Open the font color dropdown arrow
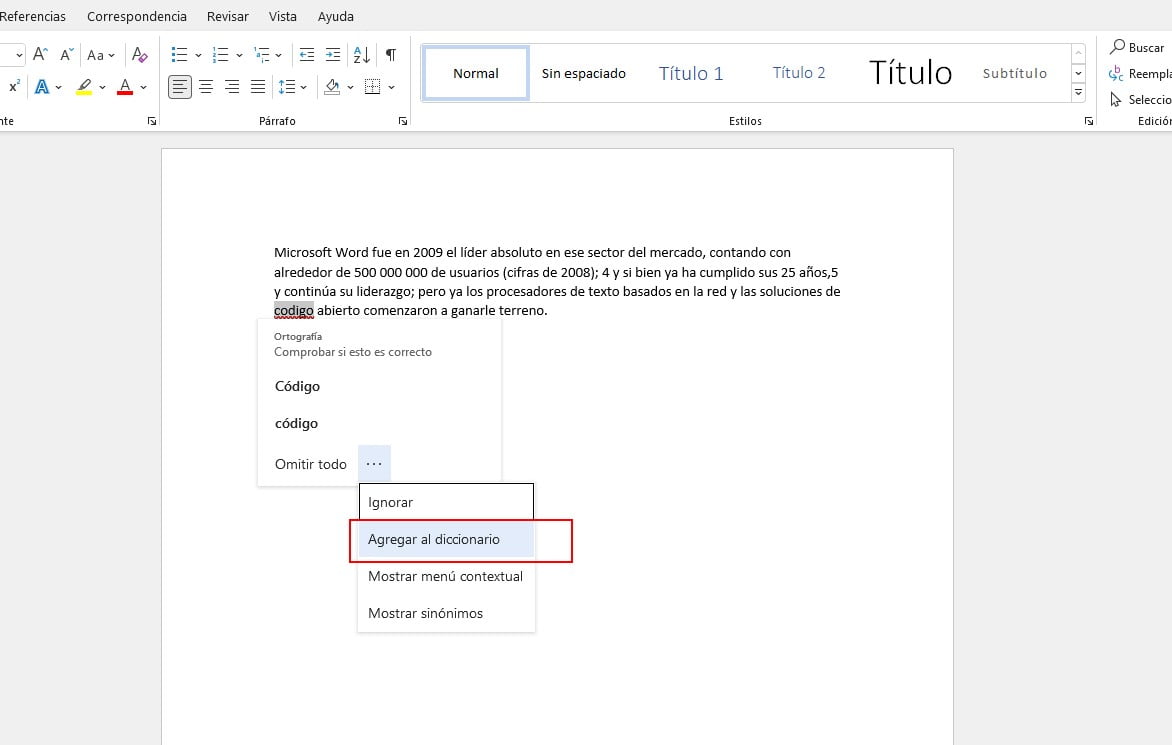Image resolution: width=1172 pixels, height=745 pixels. [x=143, y=87]
